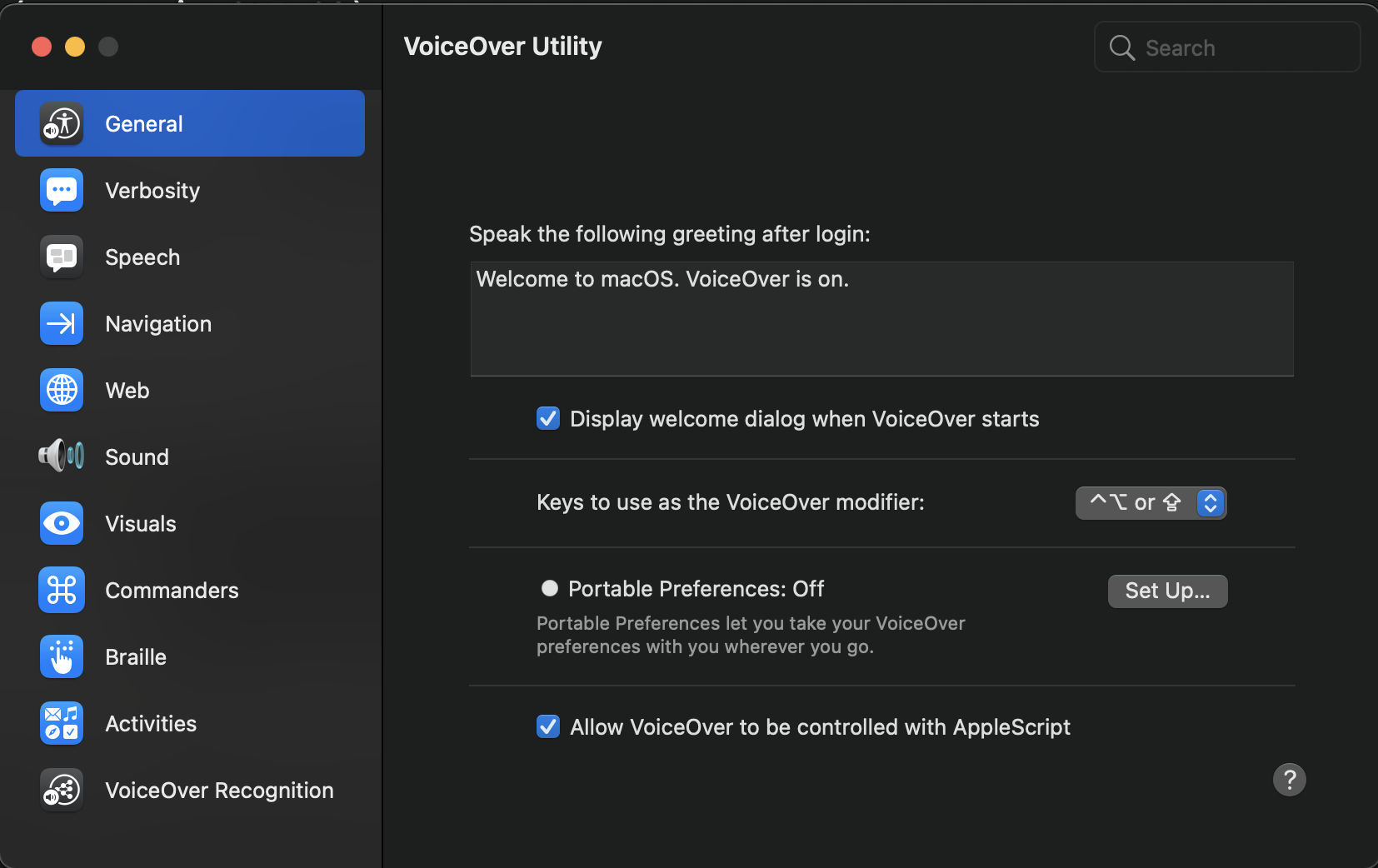Go to the Navigation category
The image size is (1378, 868).
(158, 324)
